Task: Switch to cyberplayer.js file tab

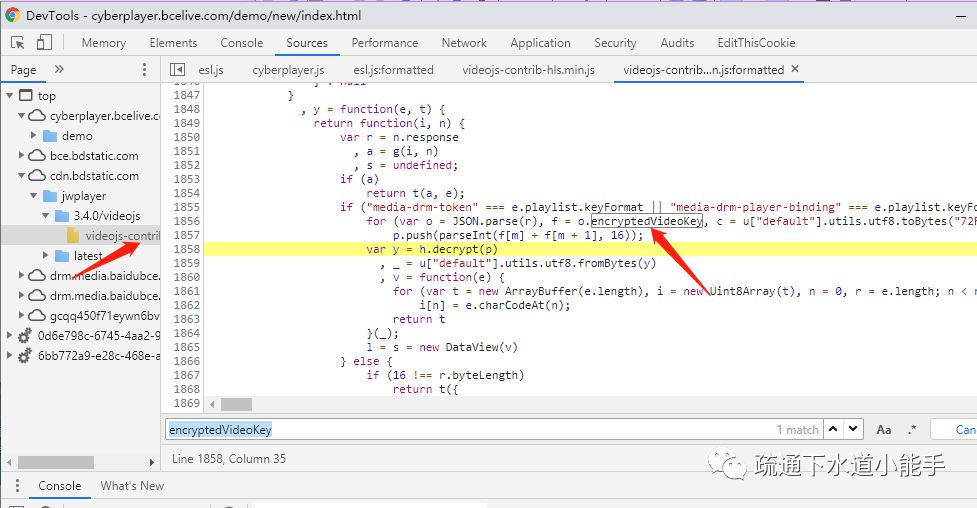Action: 288,70
